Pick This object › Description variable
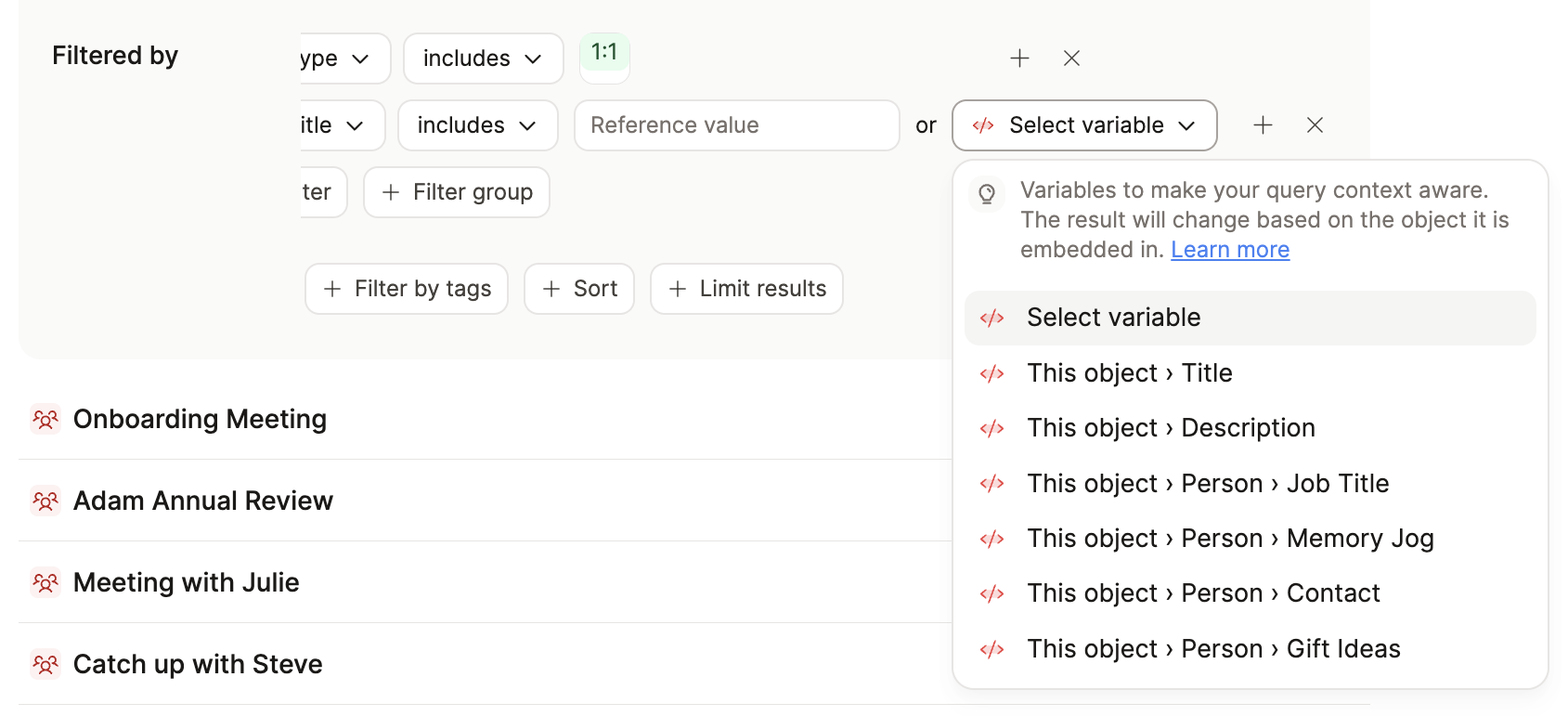1568x716 pixels. (x=1170, y=428)
